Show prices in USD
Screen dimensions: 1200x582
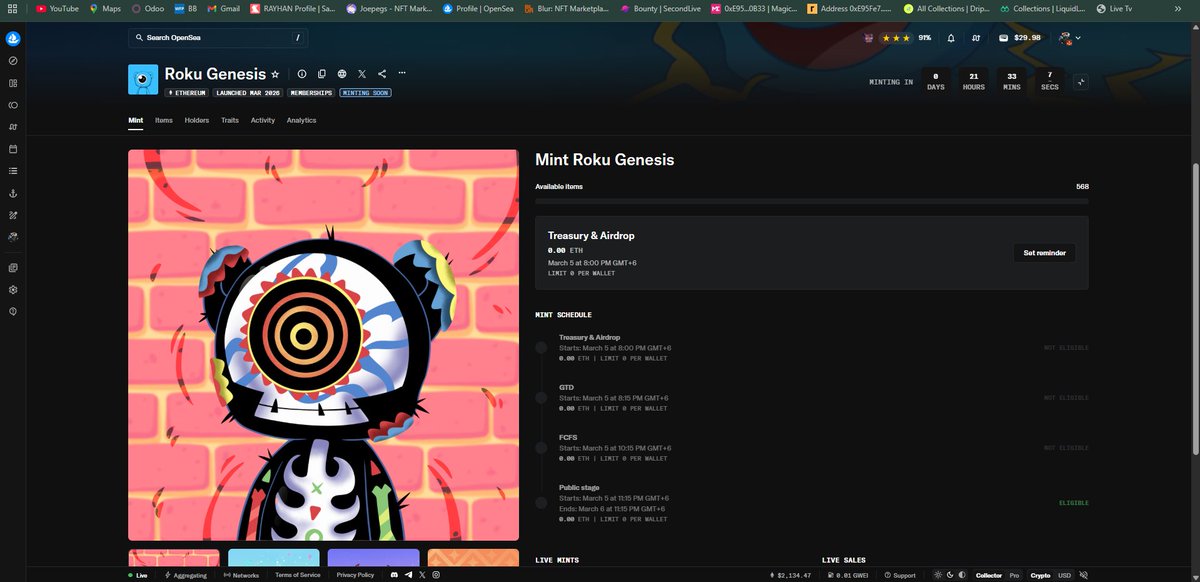click(1064, 575)
